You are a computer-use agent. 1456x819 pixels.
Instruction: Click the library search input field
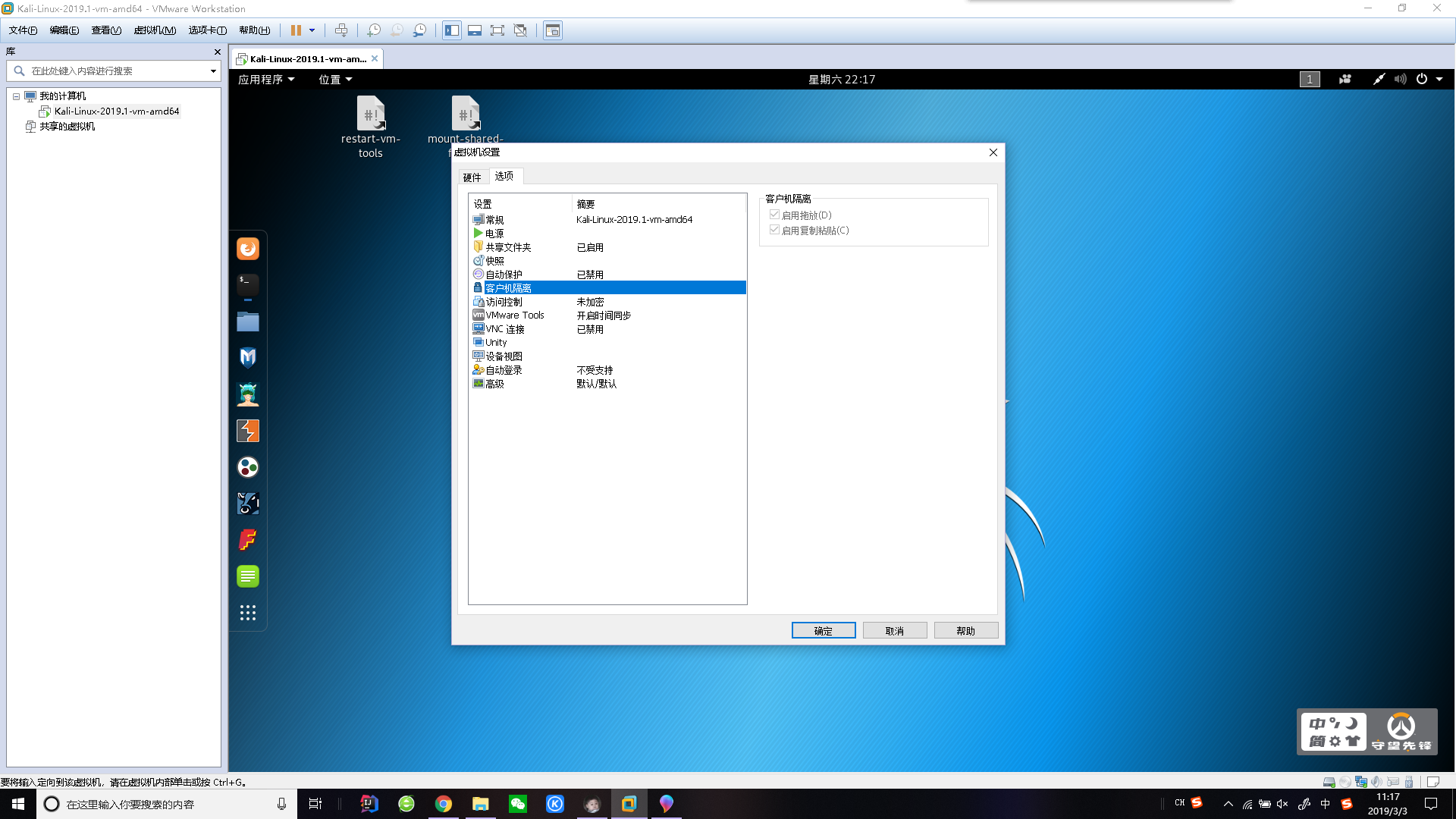pos(114,71)
